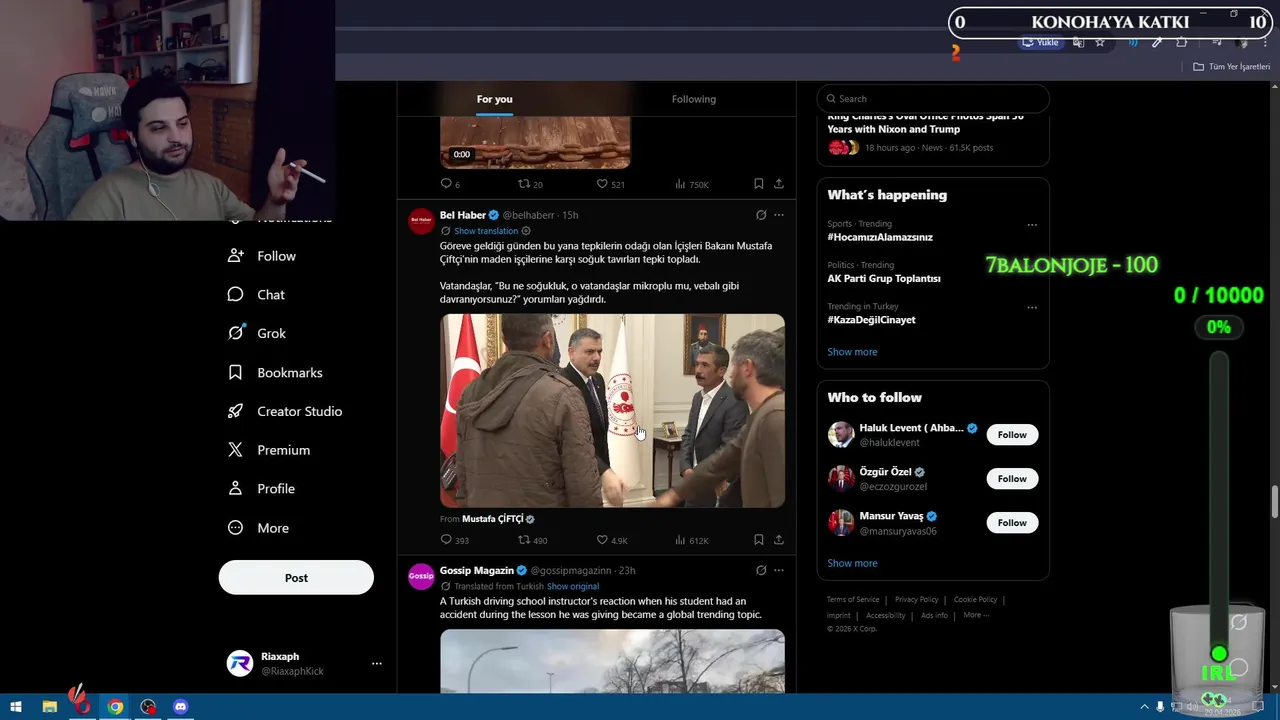
Task: Open Grok explain icon on Gossip Magazin post
Action: tap(761, 570)
